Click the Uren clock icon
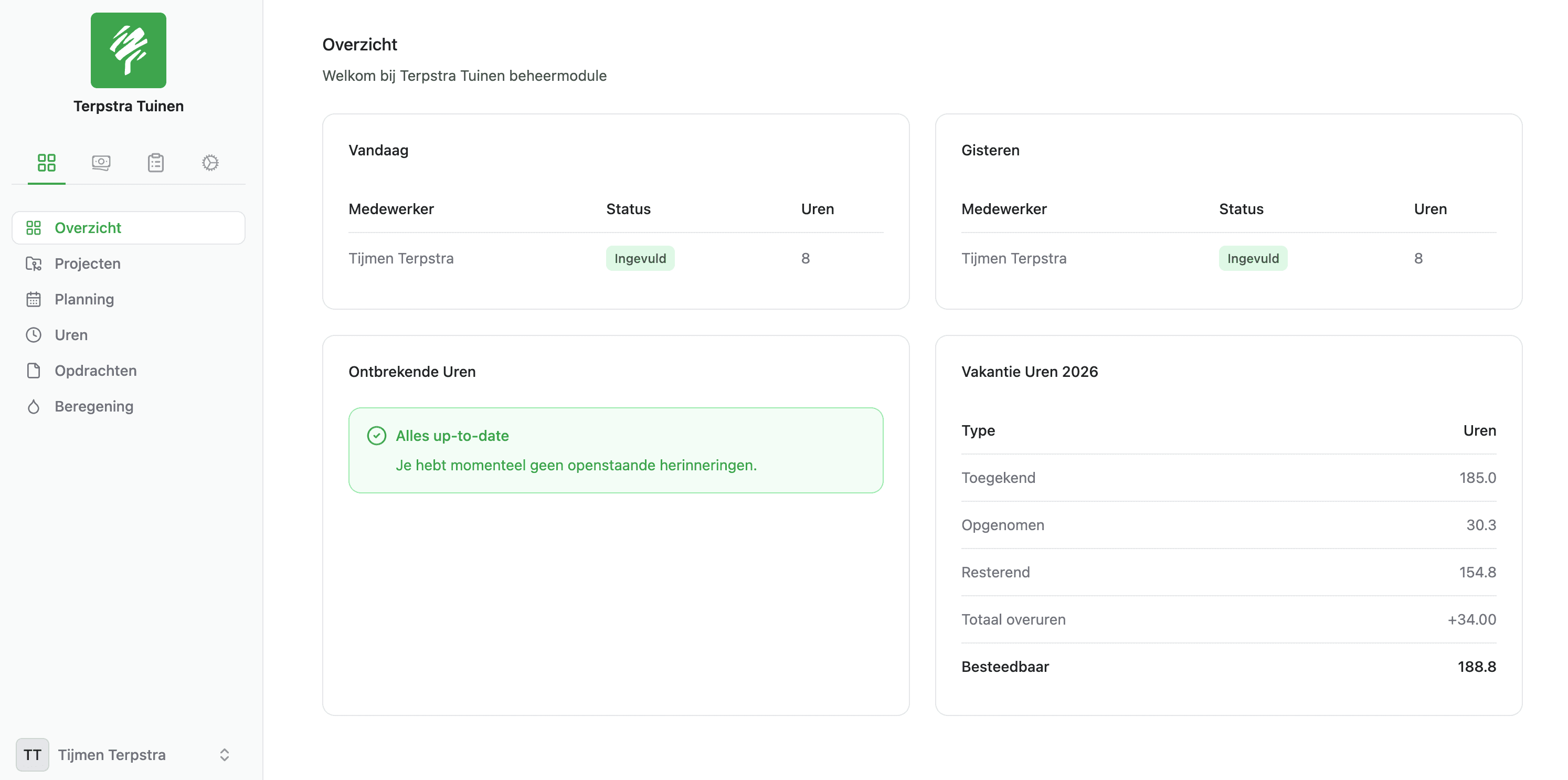The image size is (1568, 780). [x=34, y=334]
